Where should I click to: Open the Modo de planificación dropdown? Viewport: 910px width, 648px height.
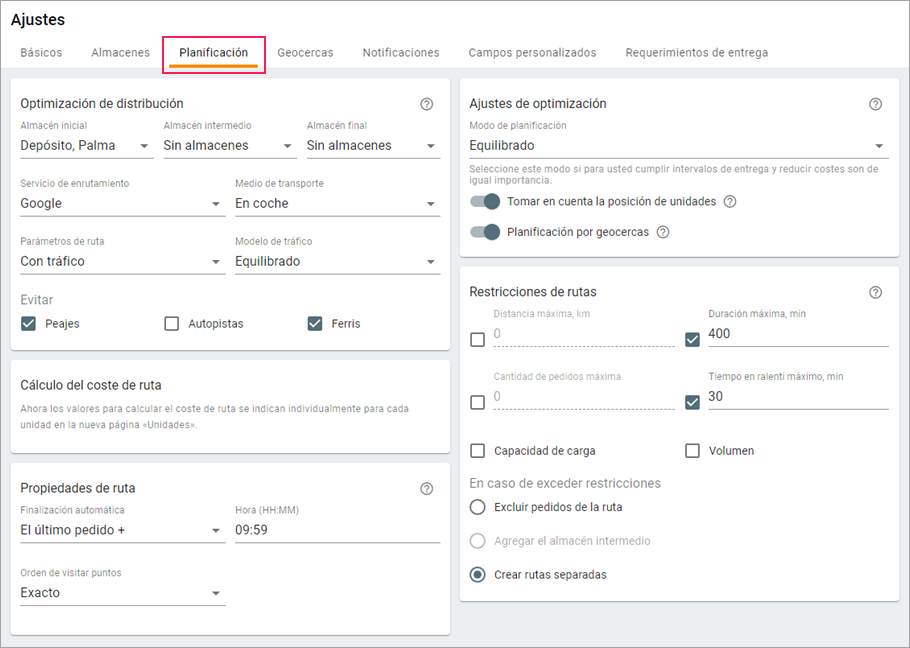tap(678, 146)
